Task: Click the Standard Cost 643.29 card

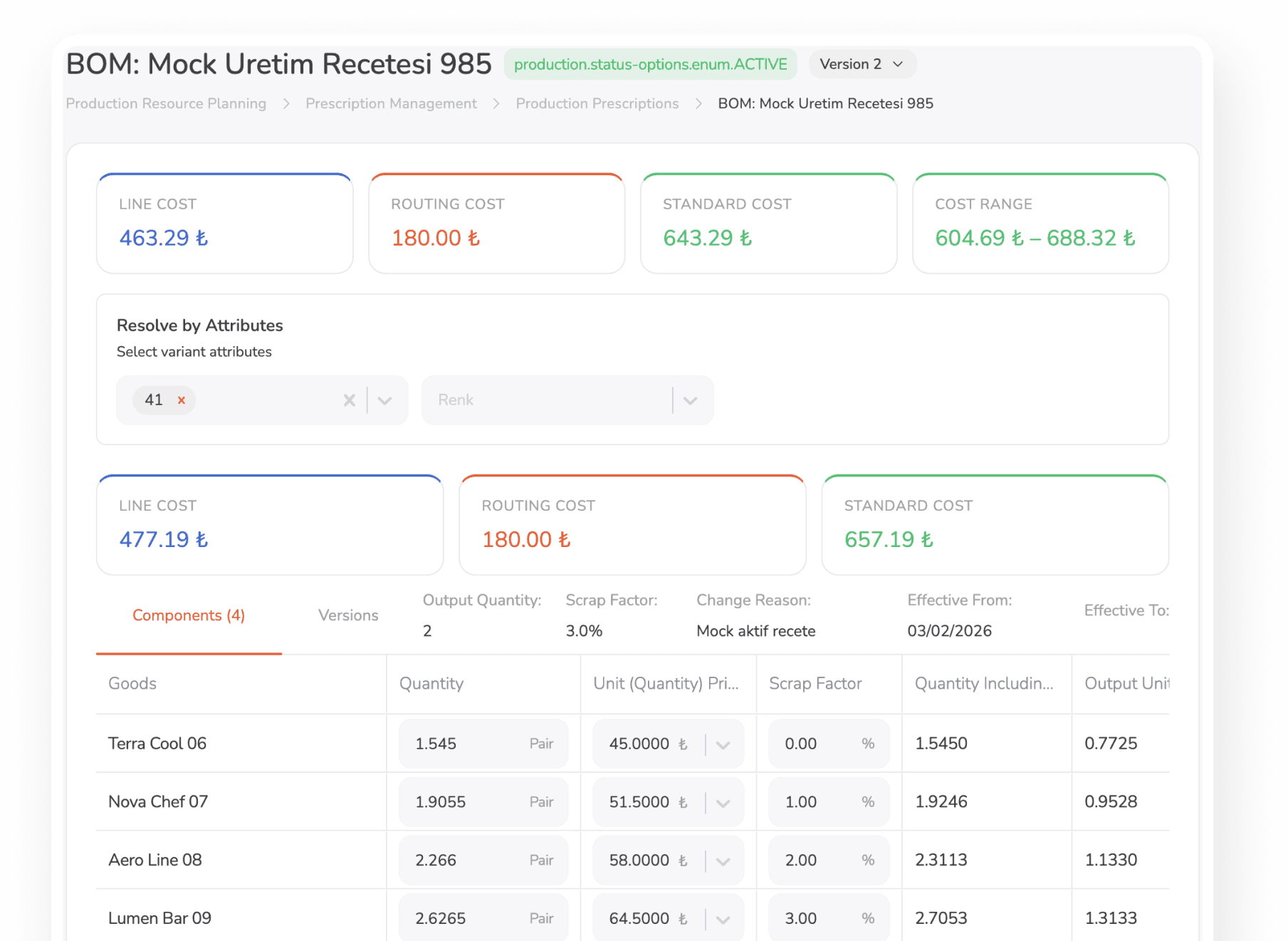Action: coord(769,224)
